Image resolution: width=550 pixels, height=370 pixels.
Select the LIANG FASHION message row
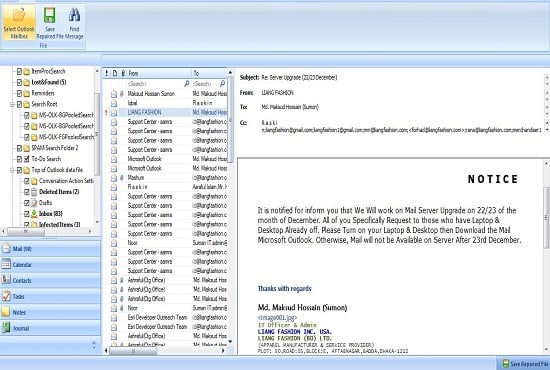tap(166, 112)
